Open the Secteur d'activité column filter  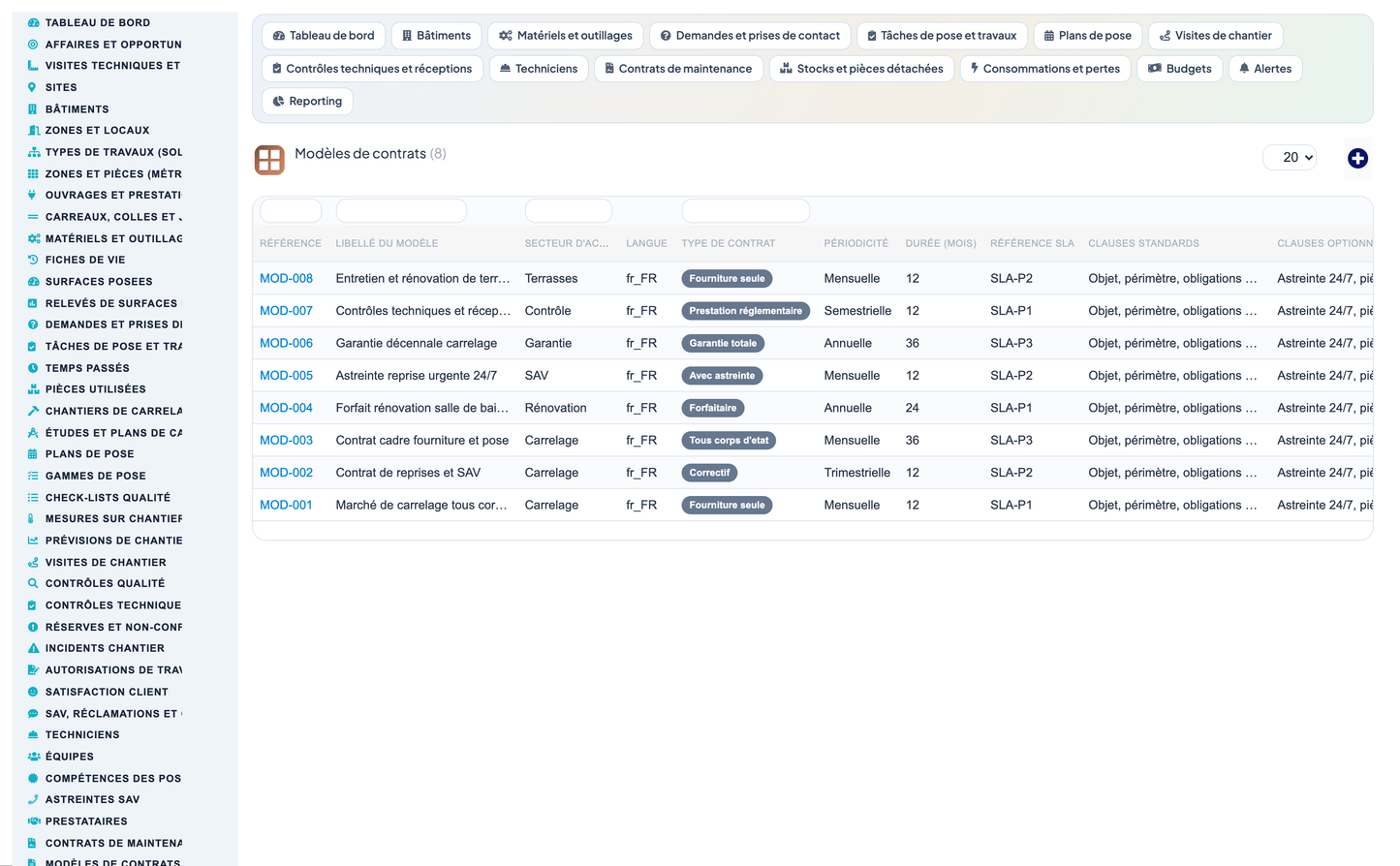click(x=568, y=210)
